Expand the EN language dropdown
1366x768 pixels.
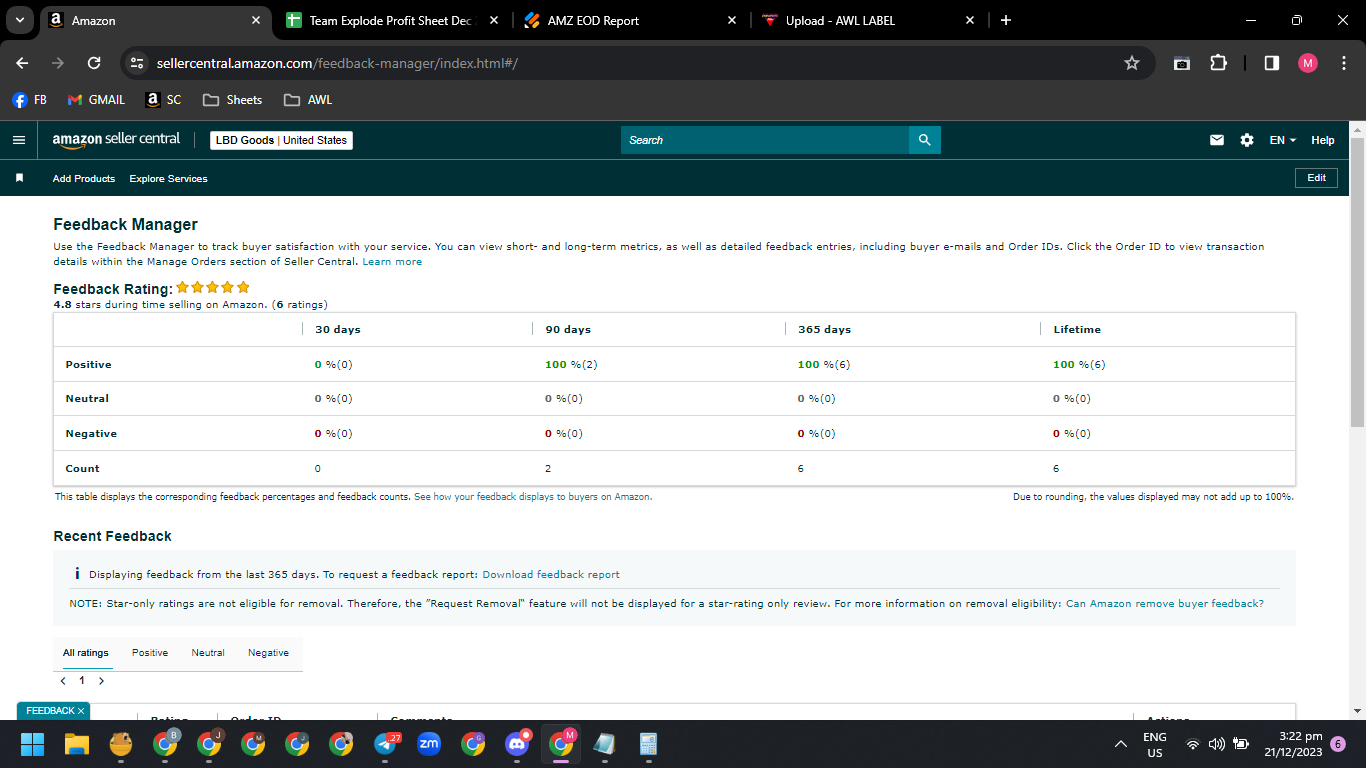click(1283, 140)
